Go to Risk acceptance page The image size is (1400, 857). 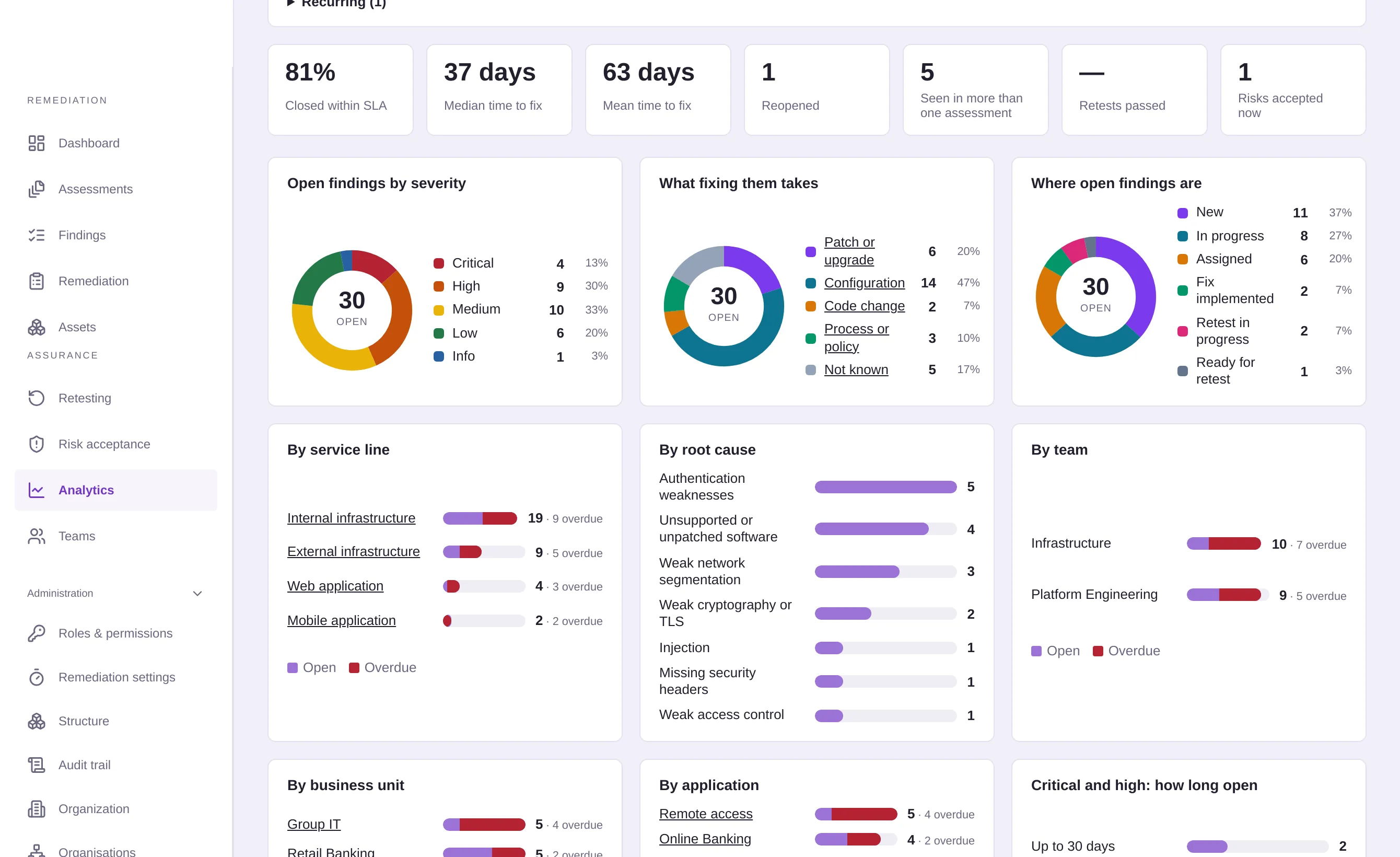pyautogui.click(x=116, y=444)
